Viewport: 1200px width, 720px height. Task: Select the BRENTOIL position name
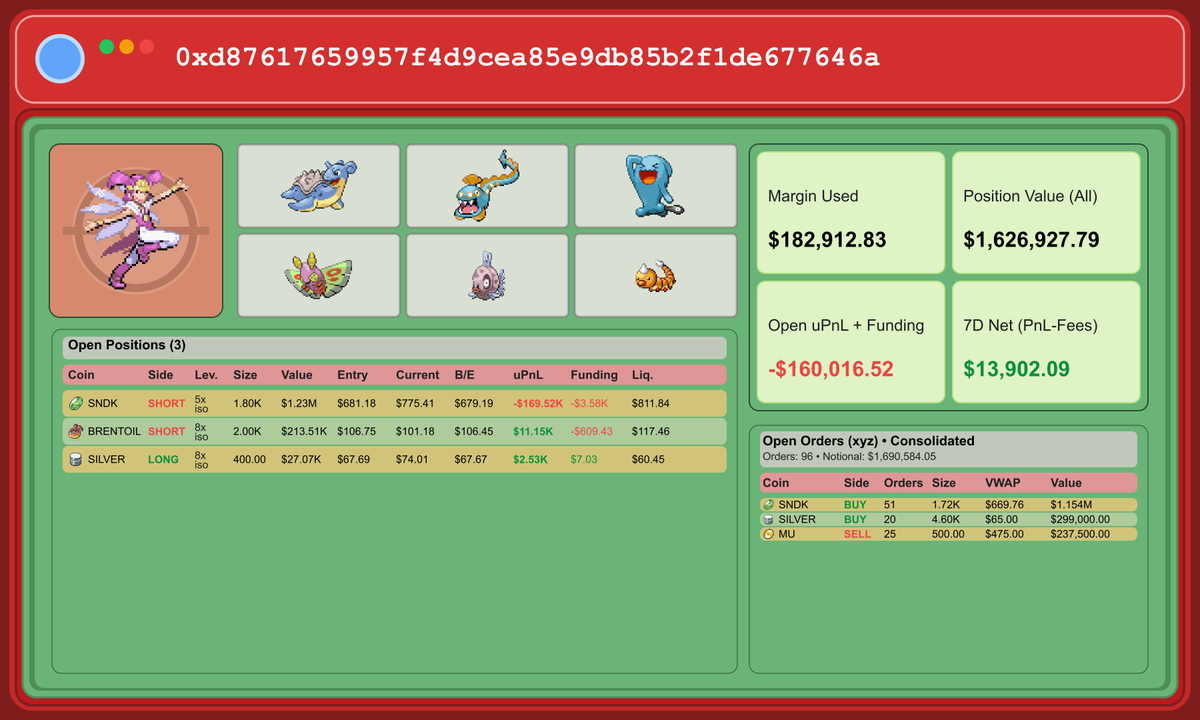[x=114, y=431]
